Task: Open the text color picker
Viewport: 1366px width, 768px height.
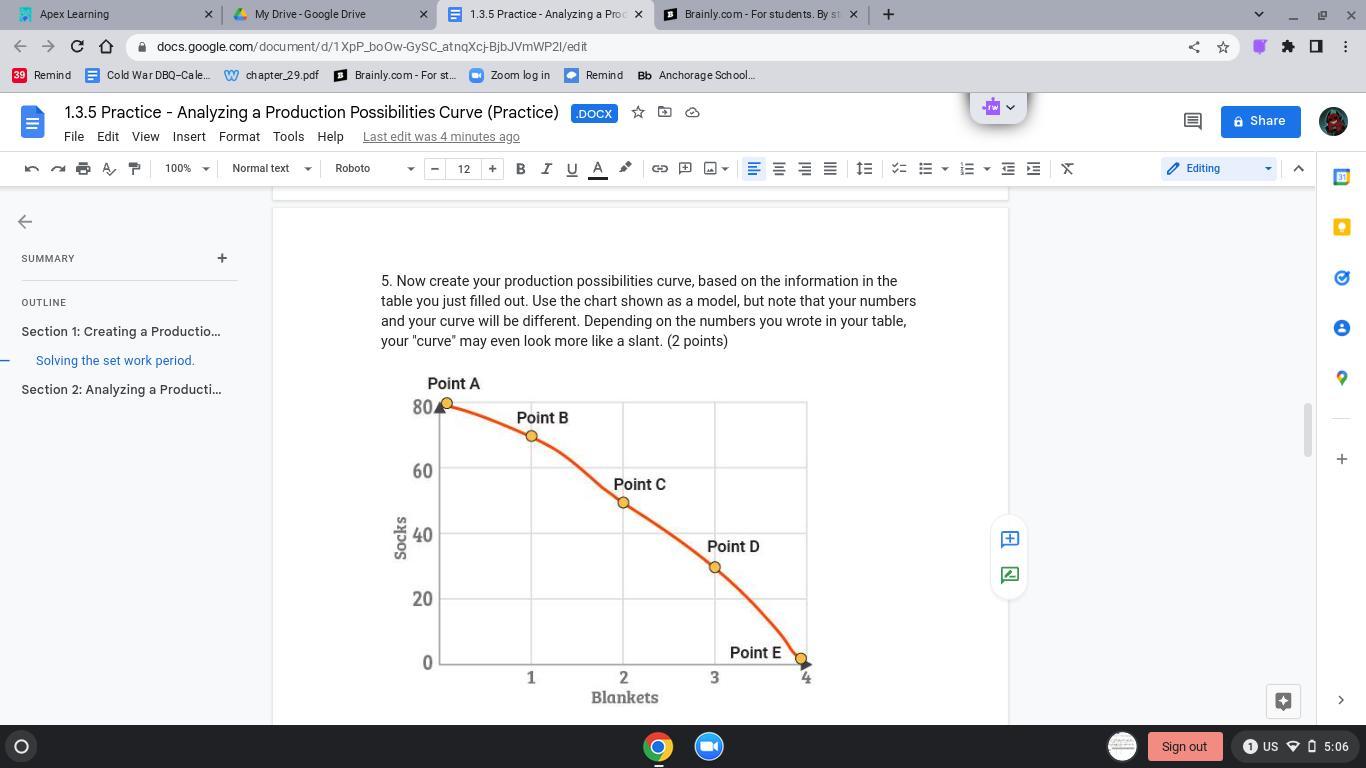Action: (x=598, y=169)
